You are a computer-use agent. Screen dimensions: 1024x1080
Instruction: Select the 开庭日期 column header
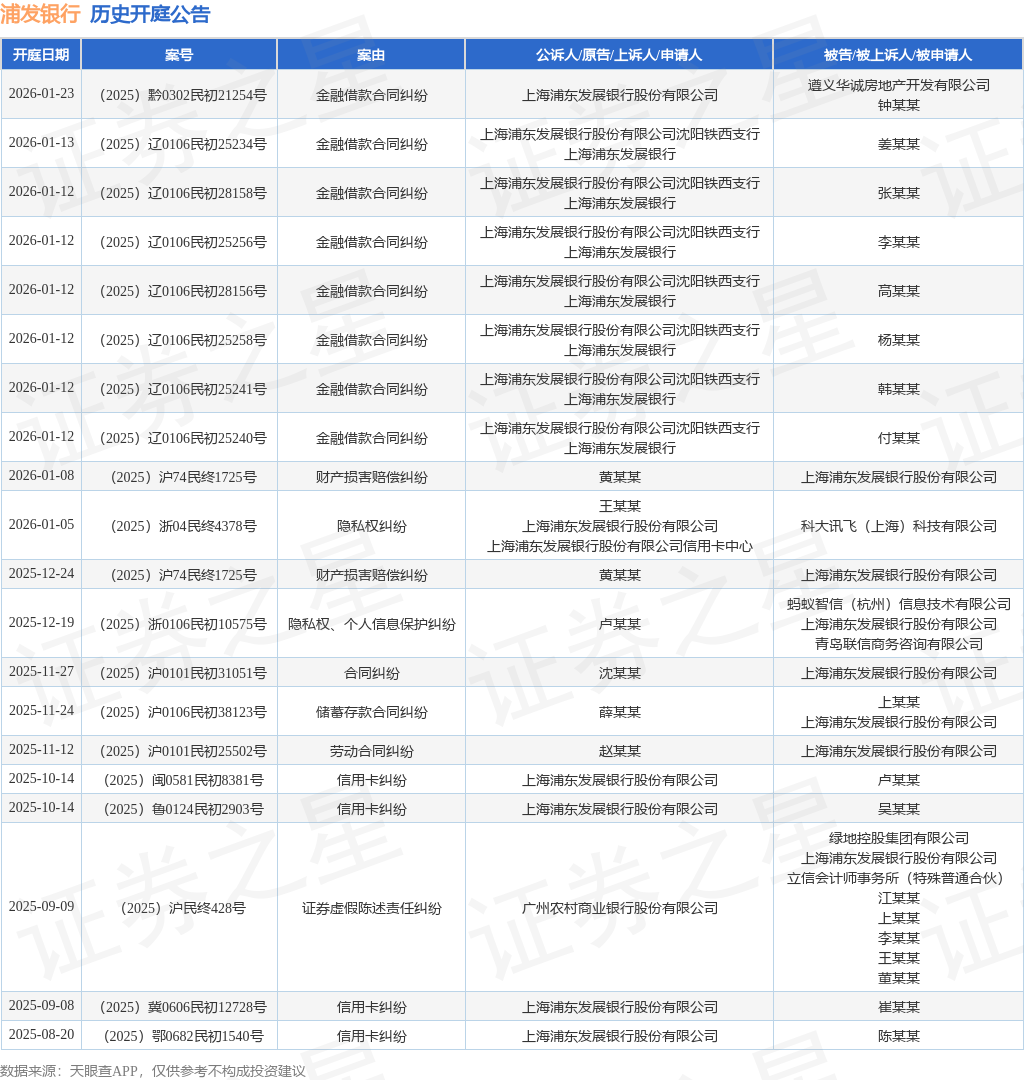pos(41,55)
